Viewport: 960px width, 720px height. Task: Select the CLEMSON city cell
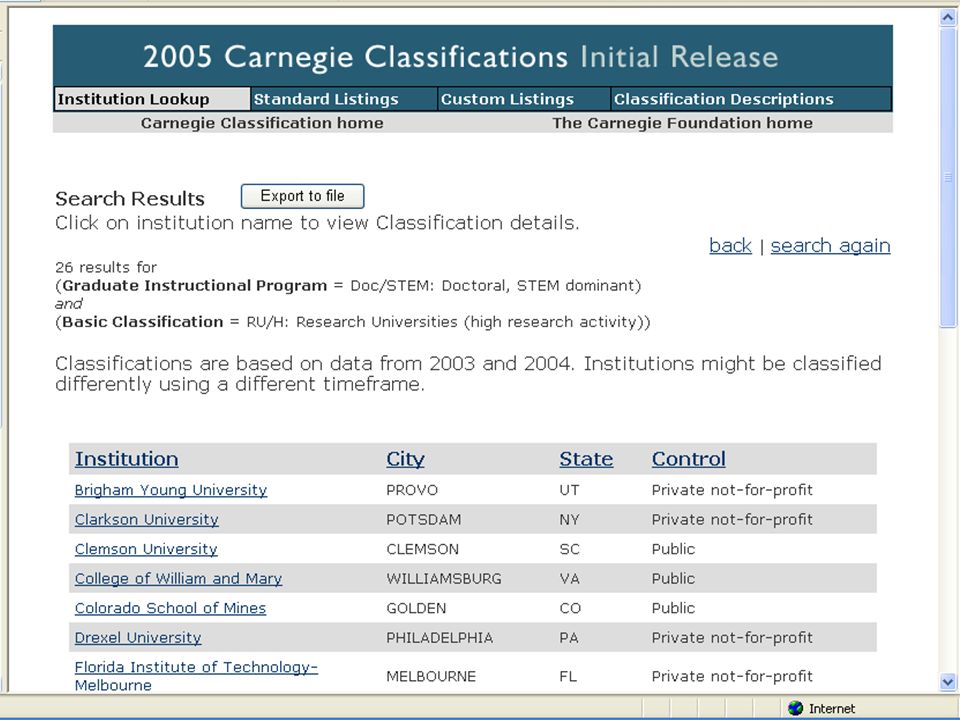pyautogui.click(x=422, y=549)
